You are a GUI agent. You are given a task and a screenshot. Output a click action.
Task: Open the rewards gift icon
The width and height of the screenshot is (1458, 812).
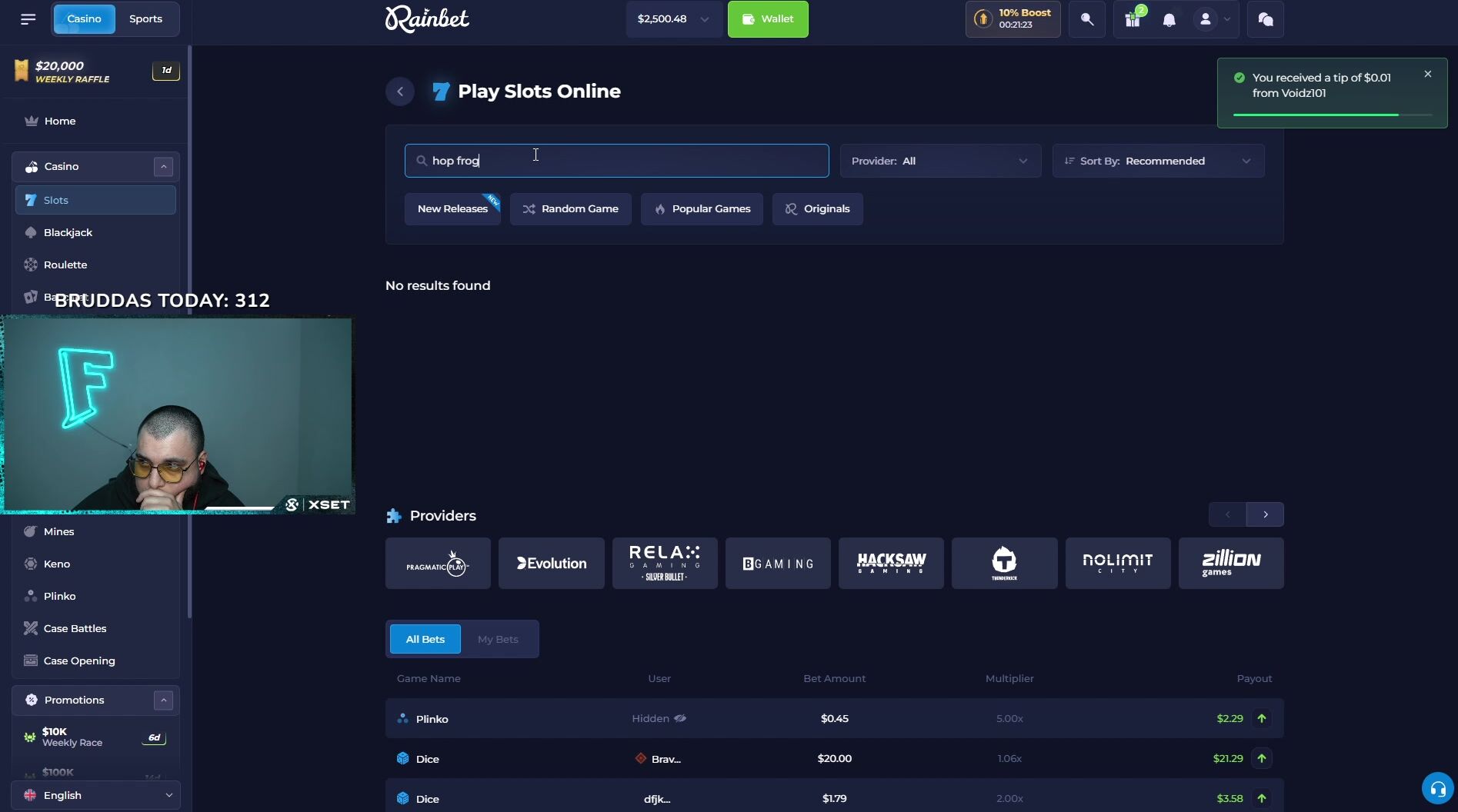[1133, 19]
